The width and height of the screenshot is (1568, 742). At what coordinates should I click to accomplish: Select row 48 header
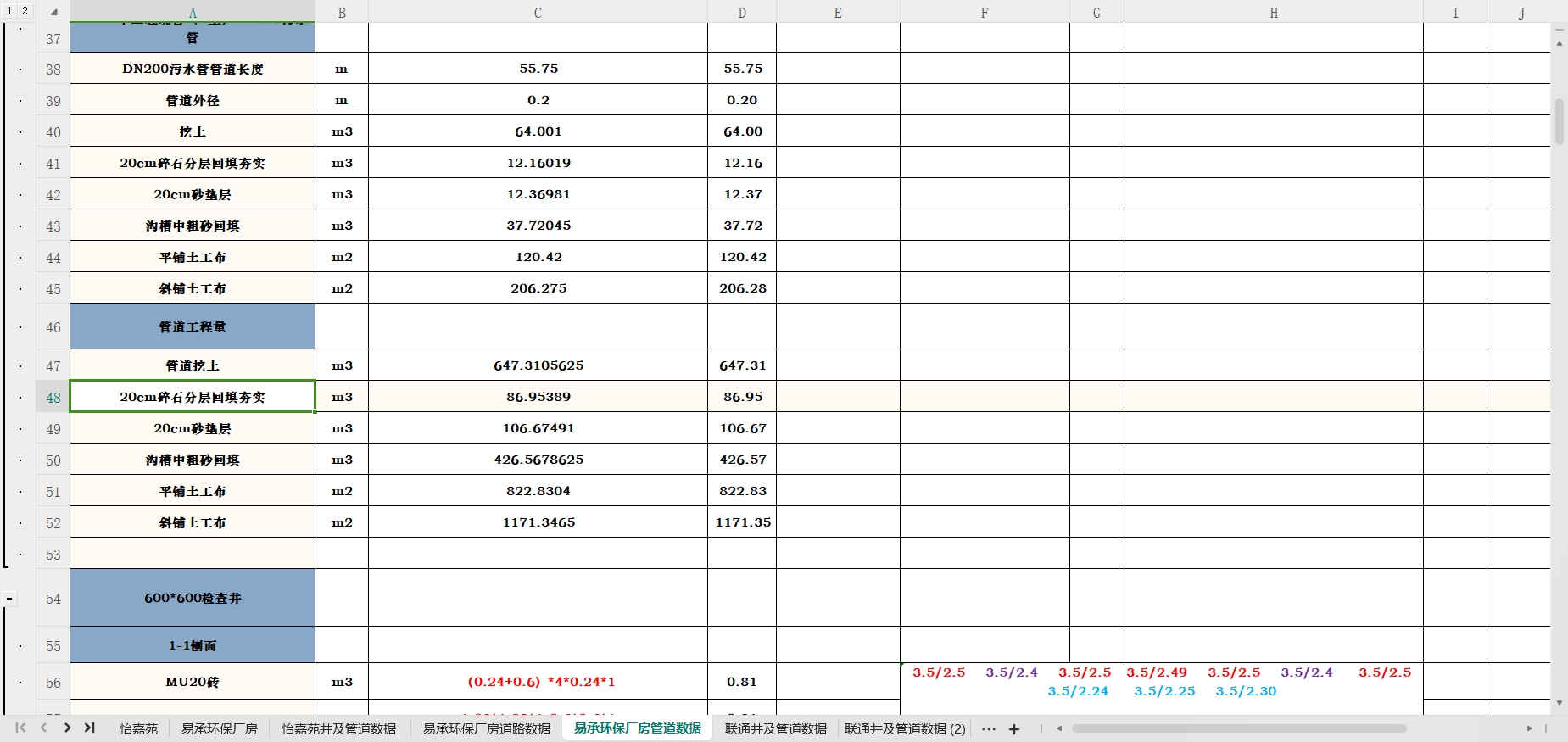tap(53, 397)
